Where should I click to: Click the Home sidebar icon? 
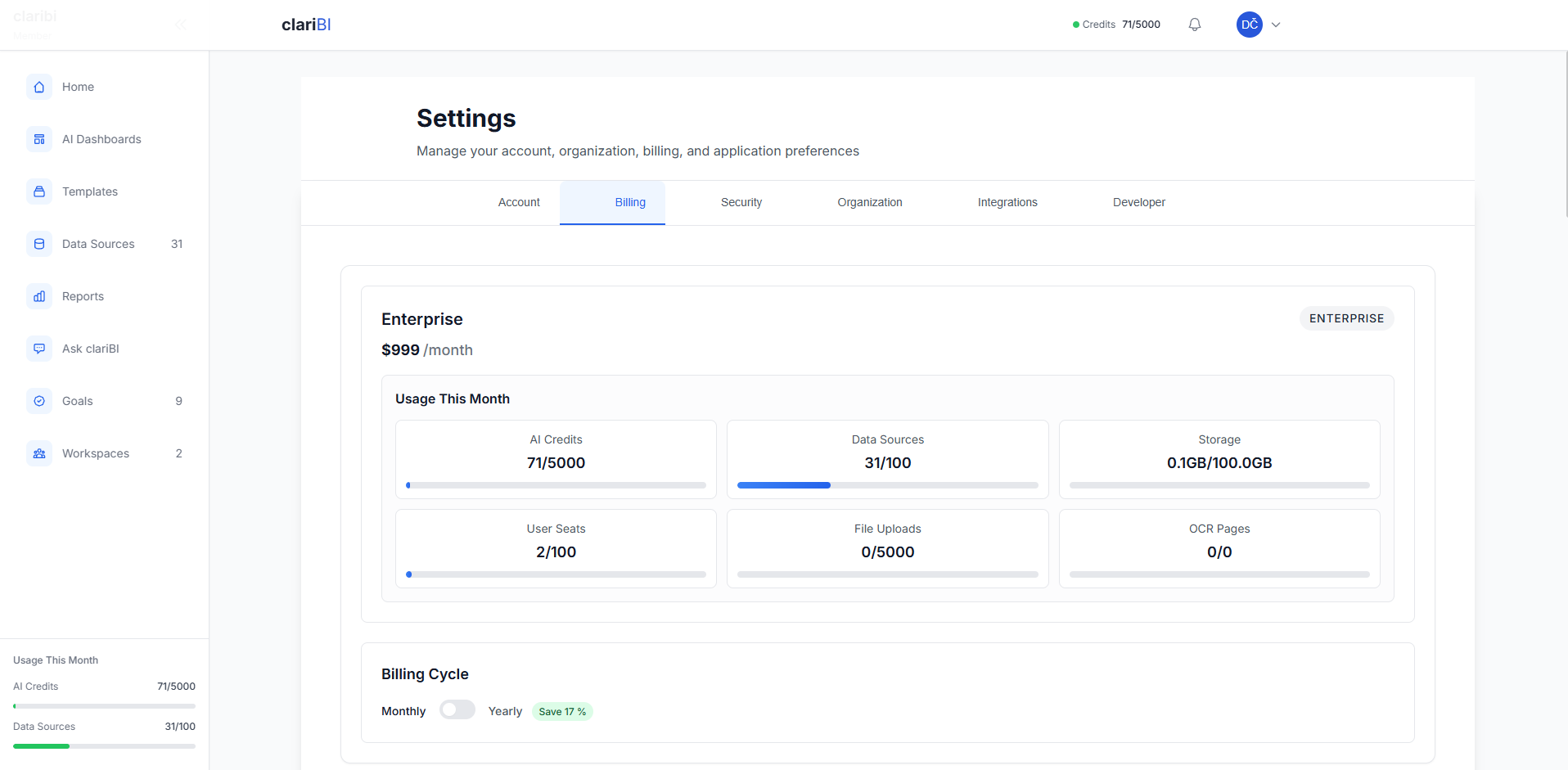click(x=39, y=87)
